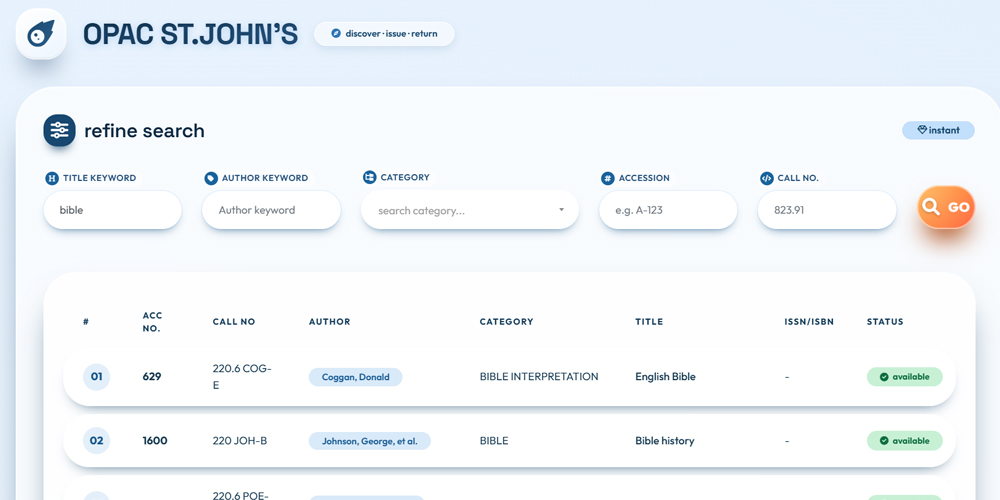Screen dimensions: 1000x500
Task: Click the TITLE column header
Action: [x=649, y=322]
